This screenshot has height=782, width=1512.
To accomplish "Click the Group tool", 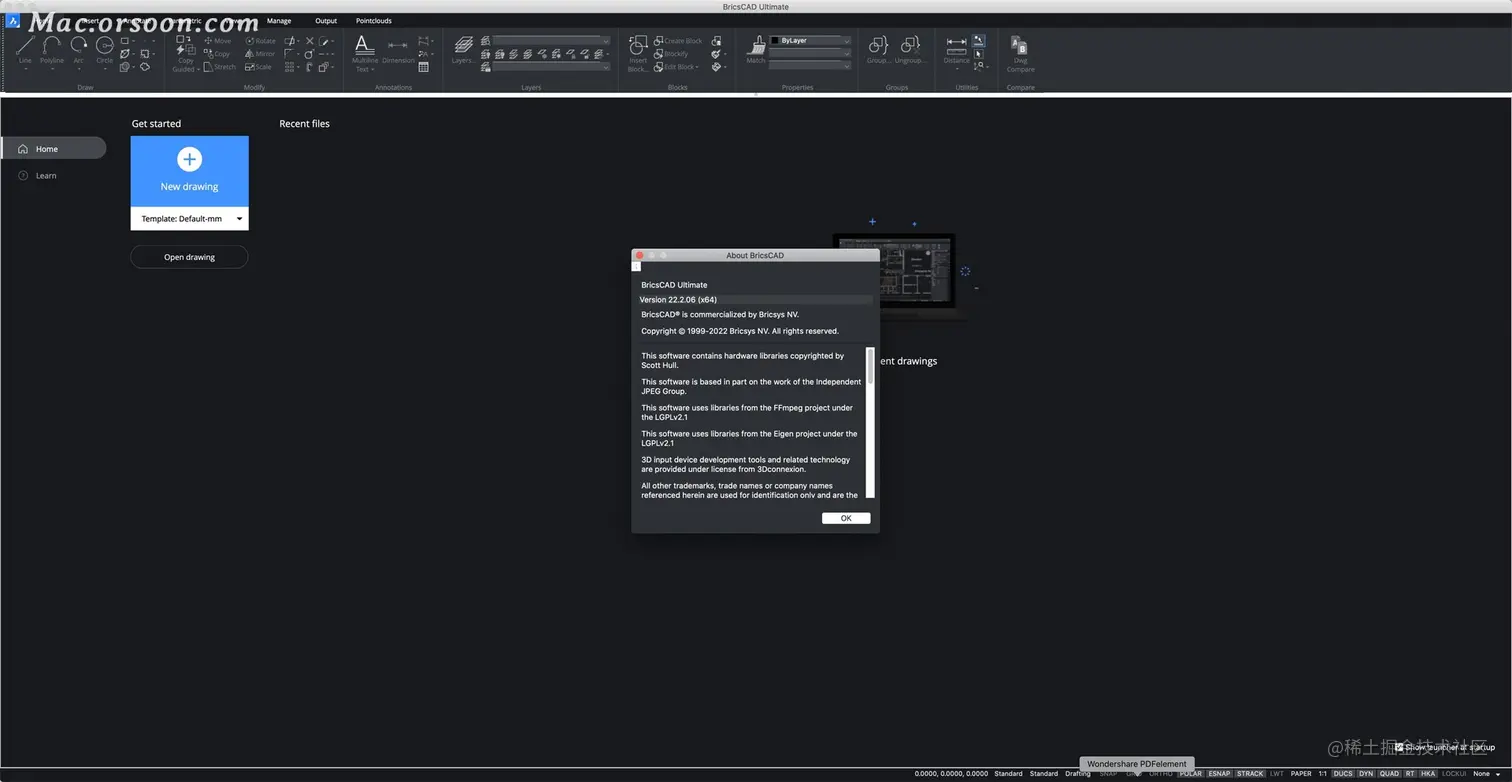I will pyautogui.click(x=878, y=50).
